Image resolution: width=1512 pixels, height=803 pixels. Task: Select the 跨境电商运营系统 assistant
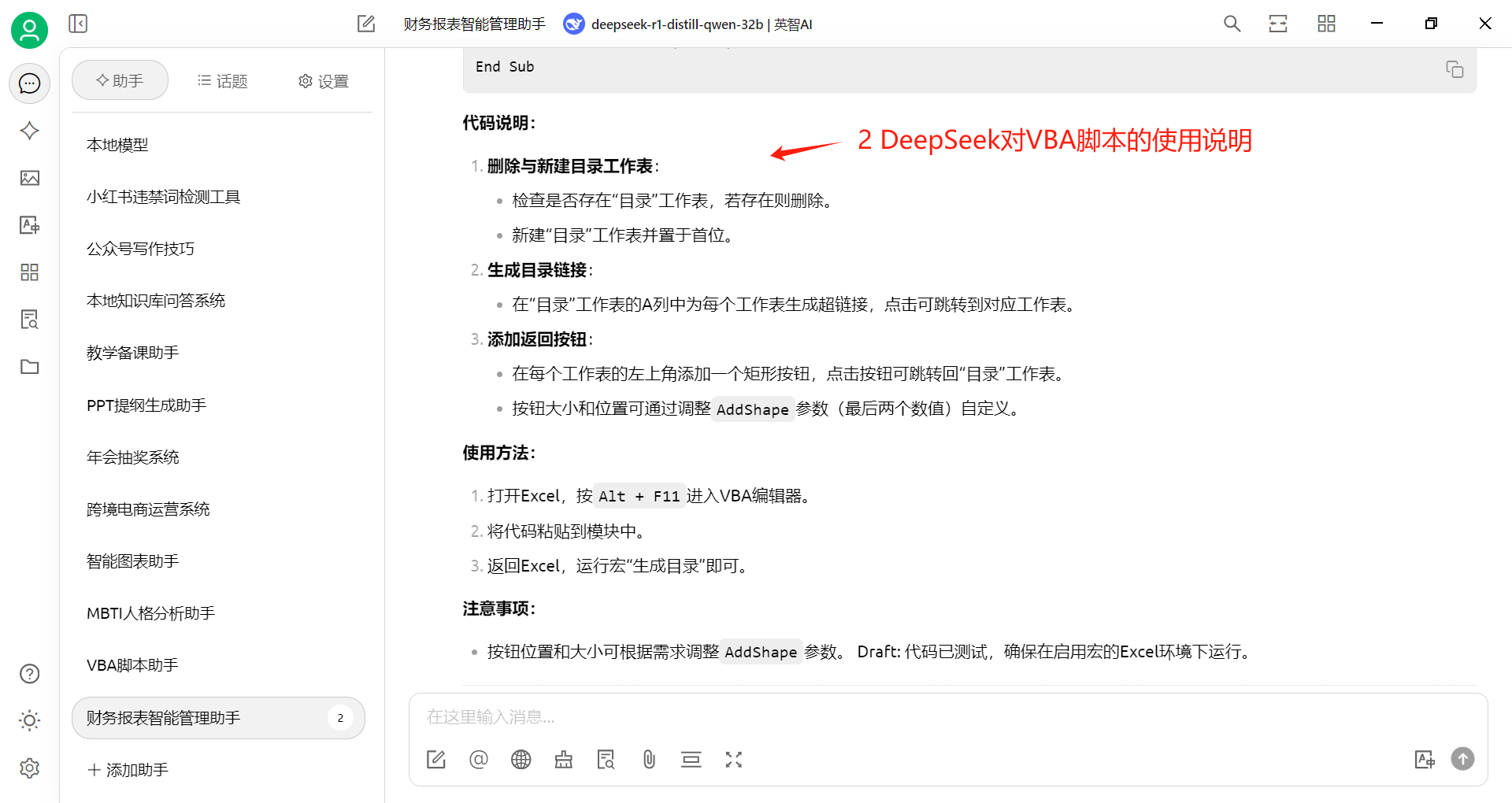(218, 509)
